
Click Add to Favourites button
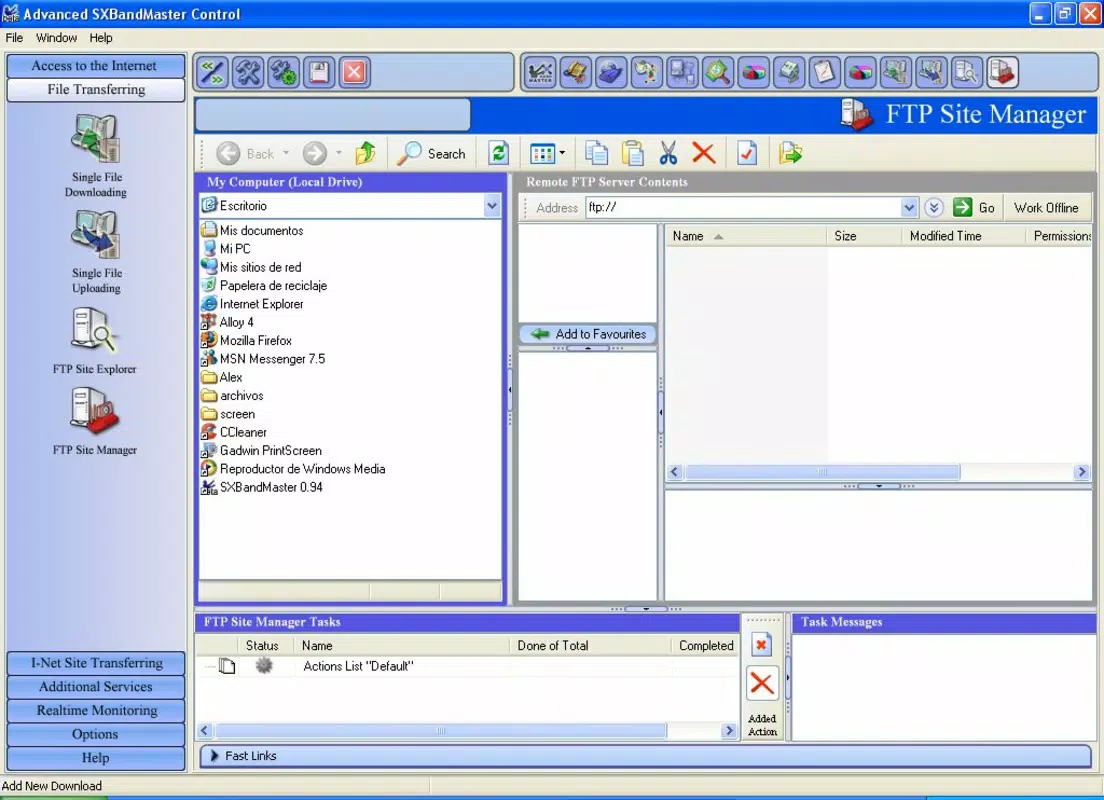point(588,334)
